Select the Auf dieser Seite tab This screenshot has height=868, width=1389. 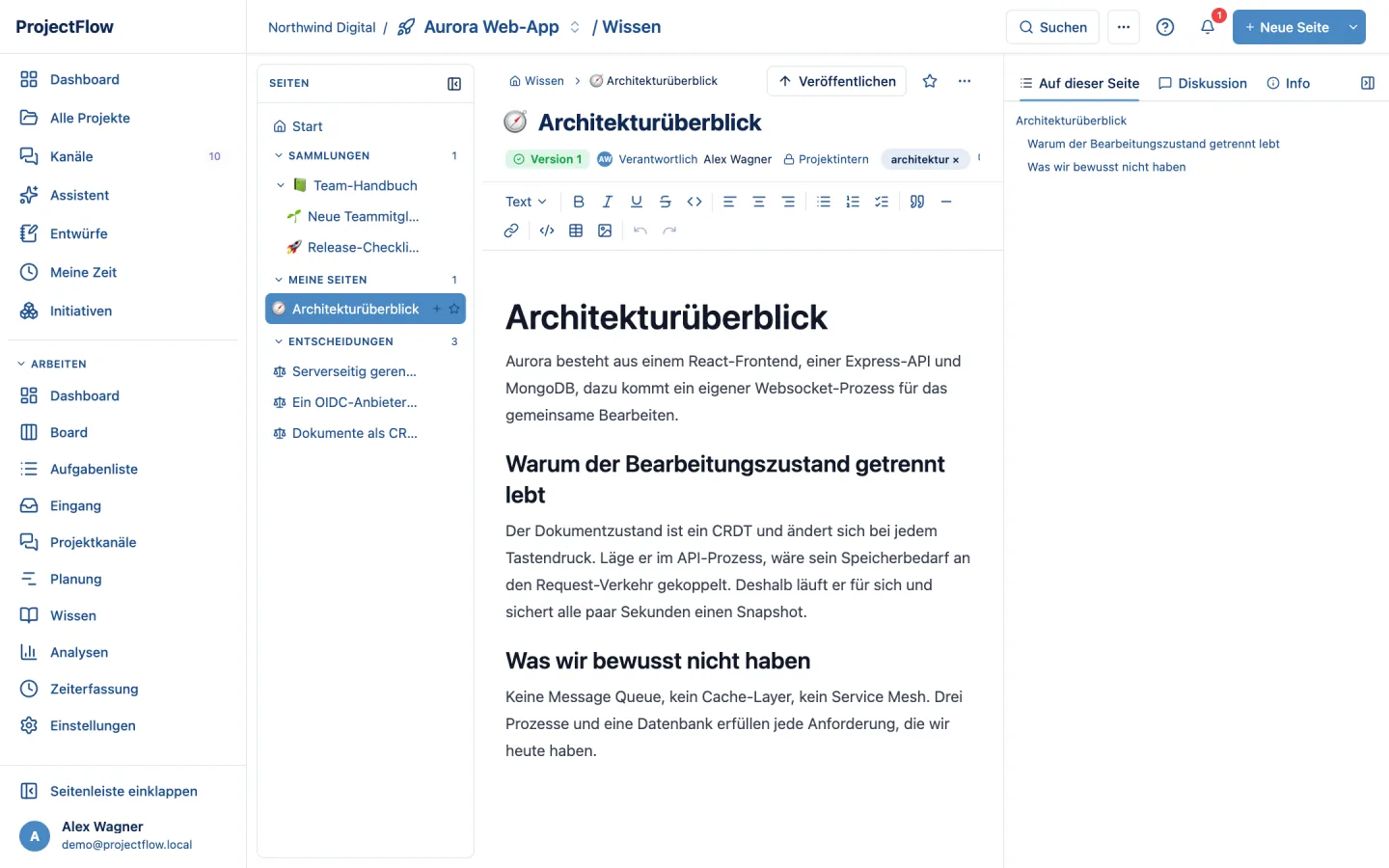tap(1079, 83)
